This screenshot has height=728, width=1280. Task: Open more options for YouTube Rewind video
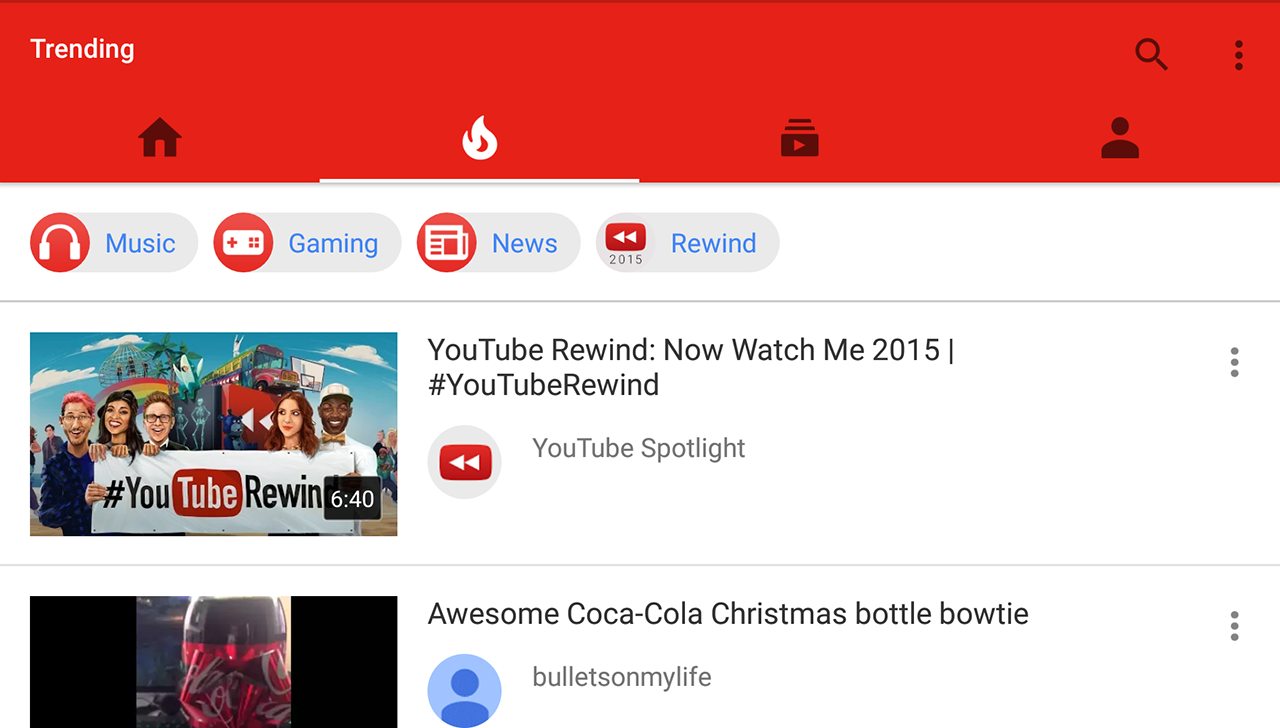pyautogui.click(x=1235, y=362)
